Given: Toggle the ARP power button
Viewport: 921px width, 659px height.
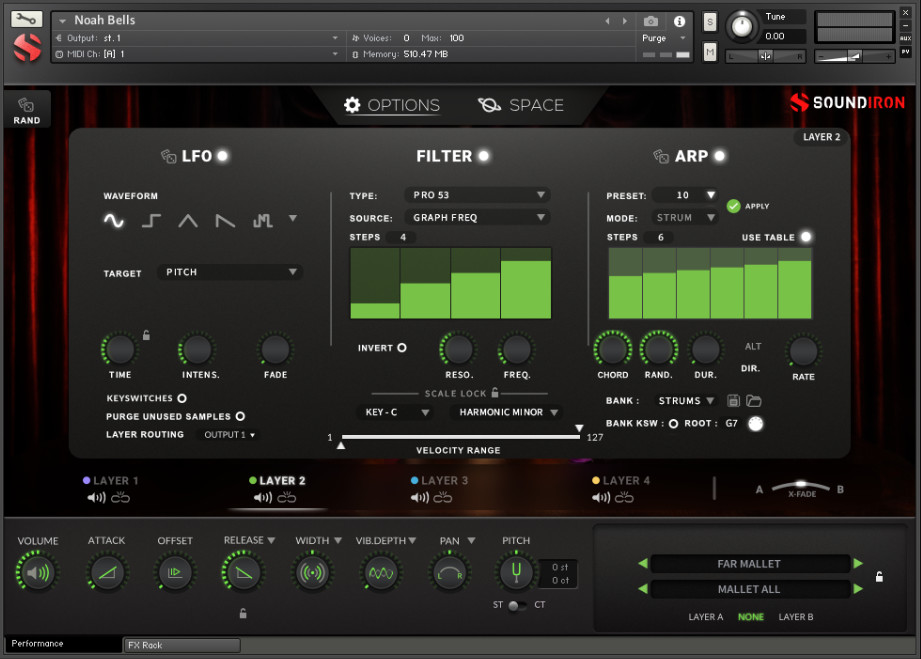Looking at the screenshot, I should (720, 156).
